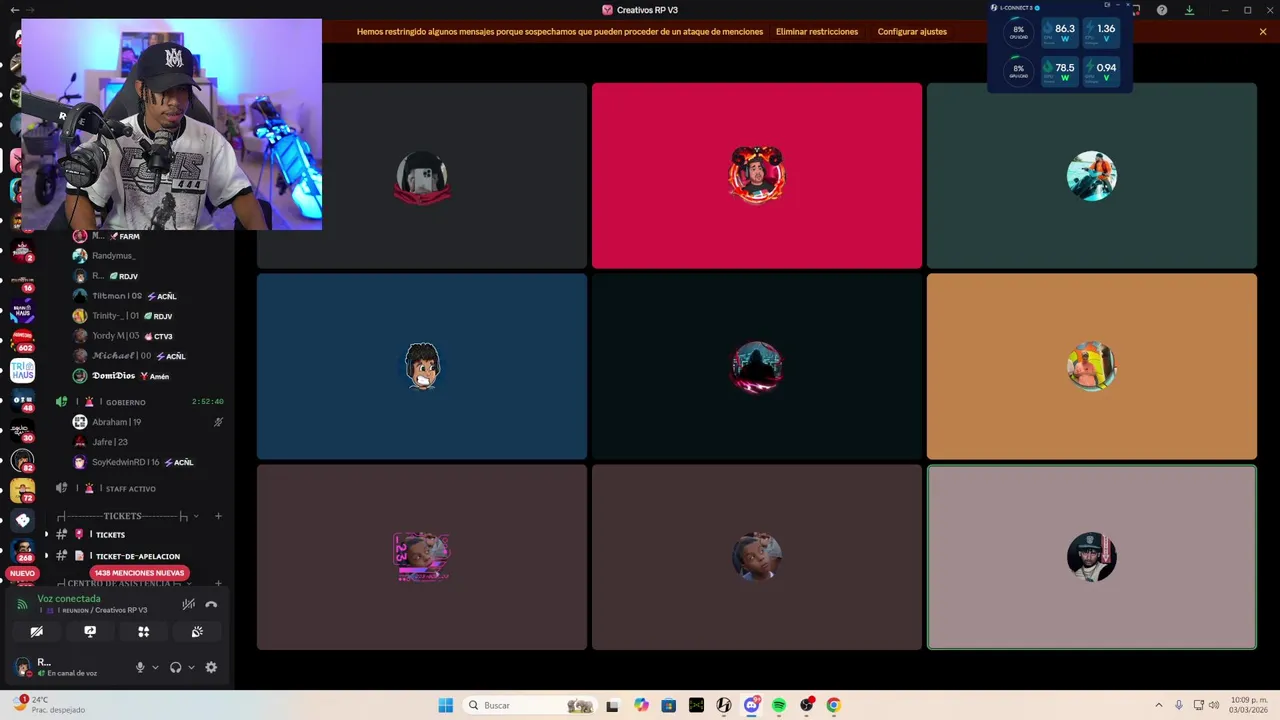The image size is (1280, 720).
Task: Click Configurar ajustes link
Action: tap(912, 32)
